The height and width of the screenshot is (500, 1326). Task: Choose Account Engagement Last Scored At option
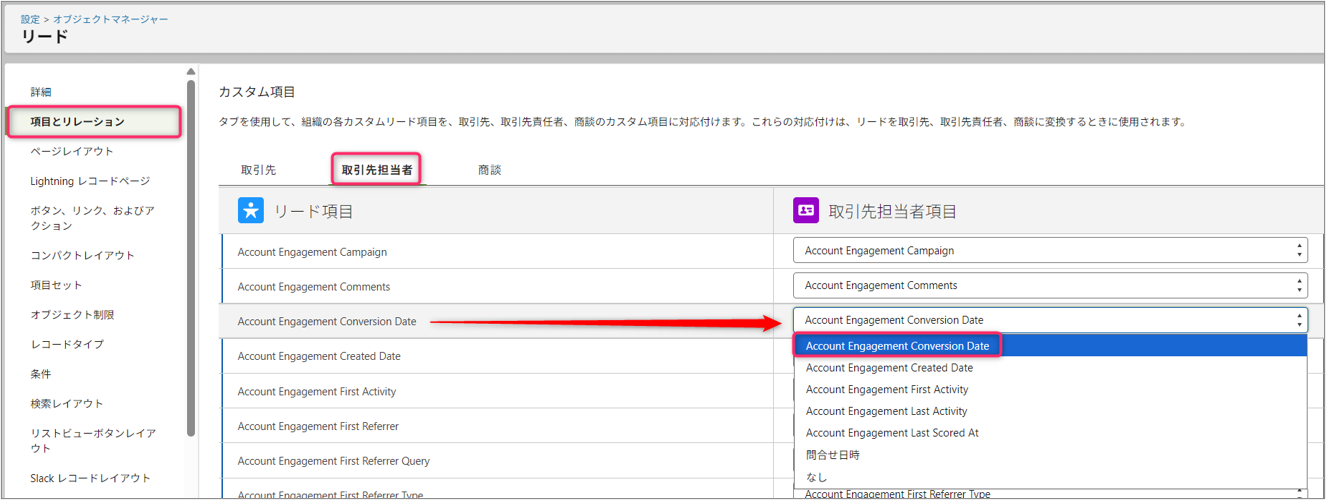coord(1050,433)
